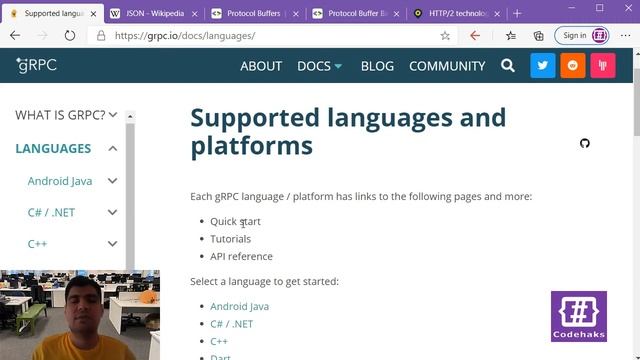Screen dimensions: 640x360
Task: Close the Supported languages tab
Action: [93, 14]
